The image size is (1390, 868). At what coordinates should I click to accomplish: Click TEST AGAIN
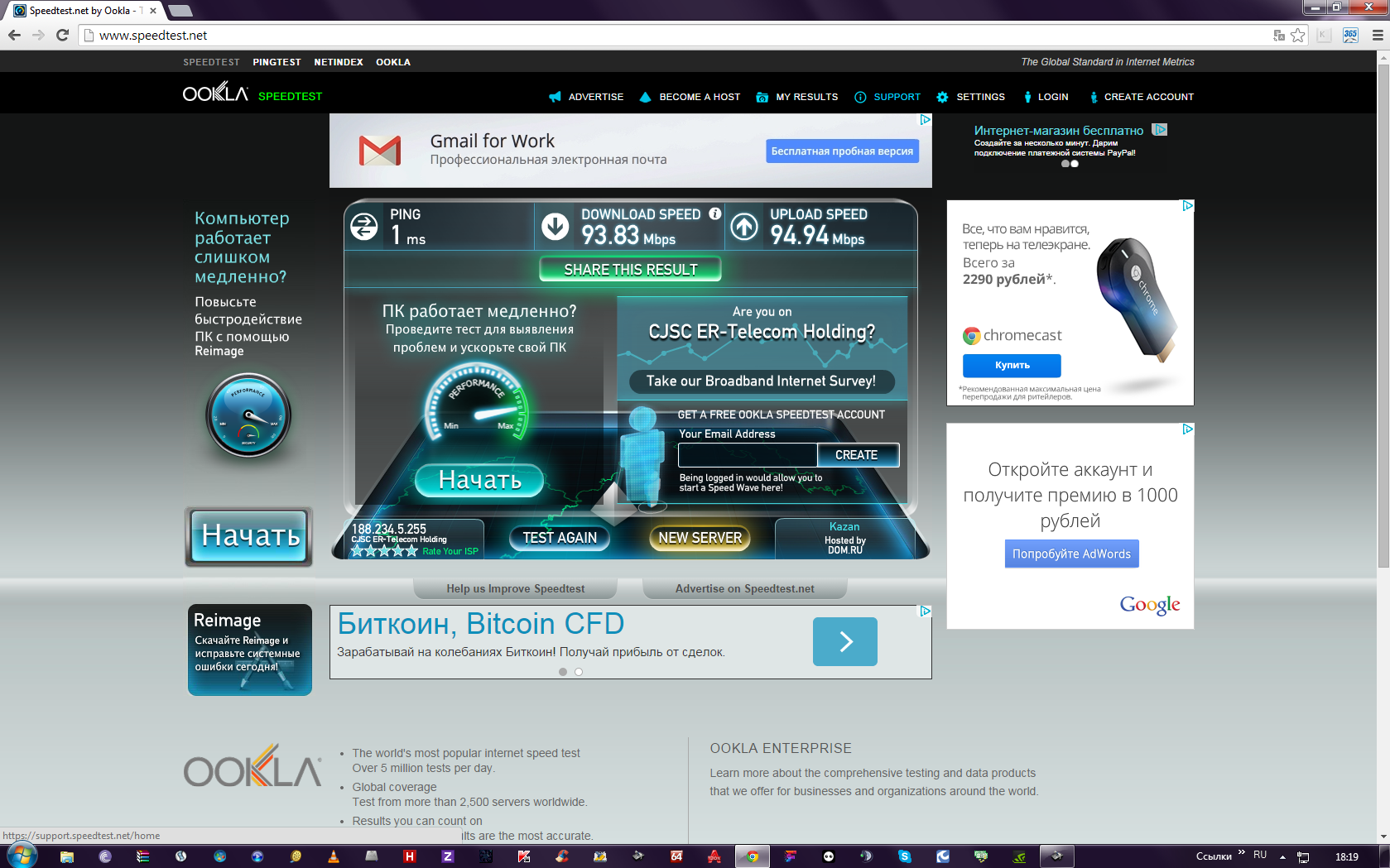[x=560, y=538]
